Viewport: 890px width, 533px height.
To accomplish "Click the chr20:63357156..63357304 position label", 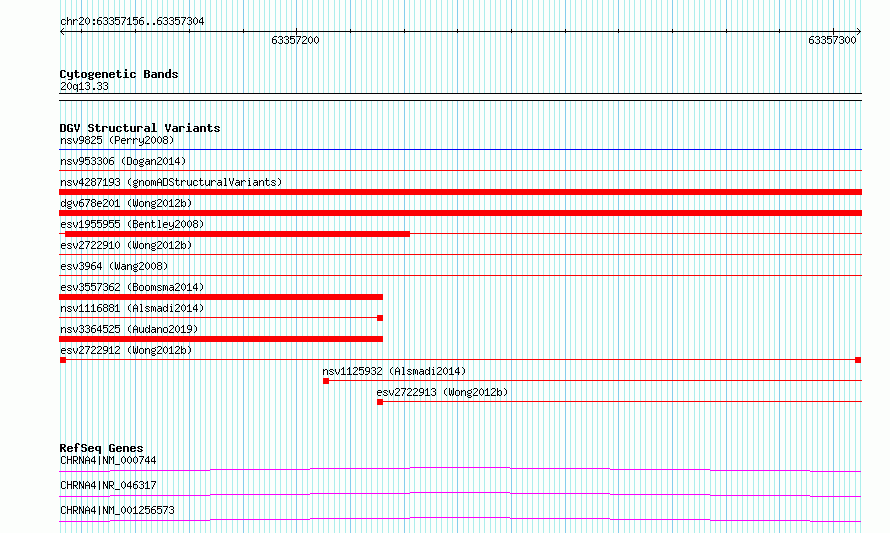I will coord(132,22).
